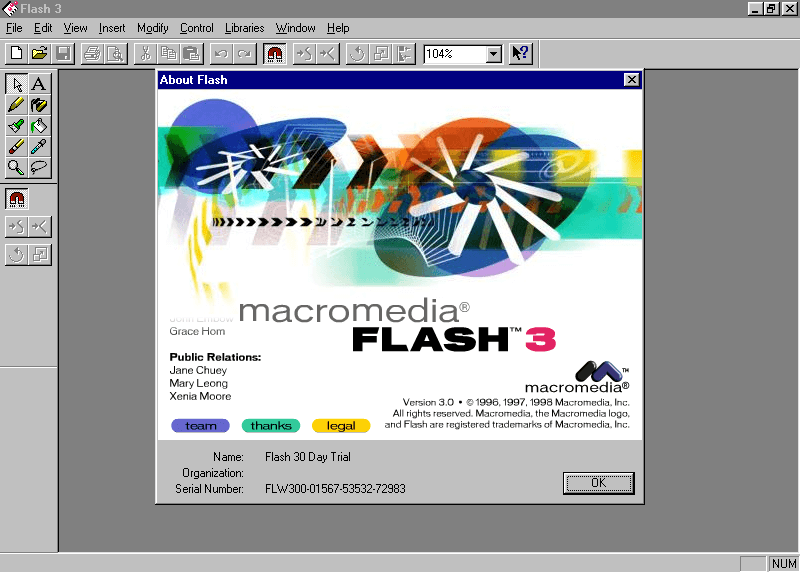
Task: Click the Version 3.0 copyright line
Action: tap(516, 402)
